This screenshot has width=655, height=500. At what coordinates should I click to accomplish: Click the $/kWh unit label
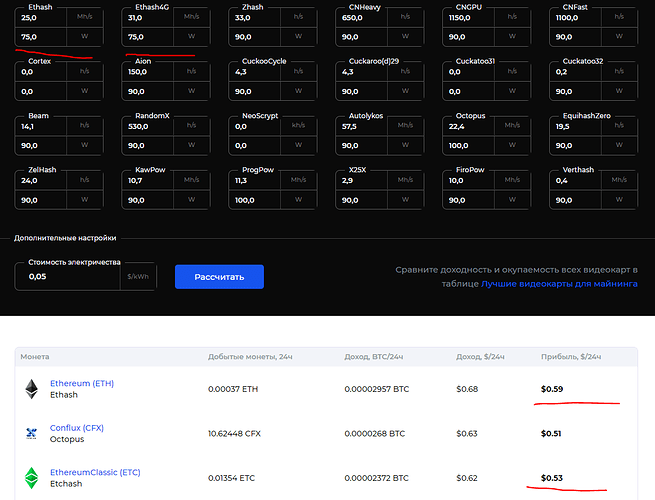click(138, 277)
